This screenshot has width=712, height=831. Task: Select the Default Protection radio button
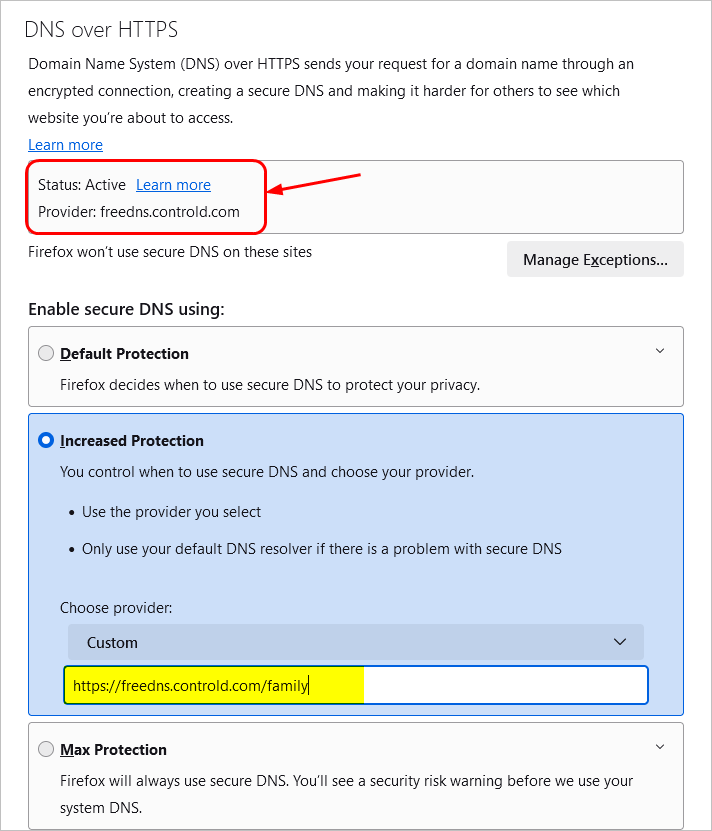pyautogui.click(x=46, y=353)
